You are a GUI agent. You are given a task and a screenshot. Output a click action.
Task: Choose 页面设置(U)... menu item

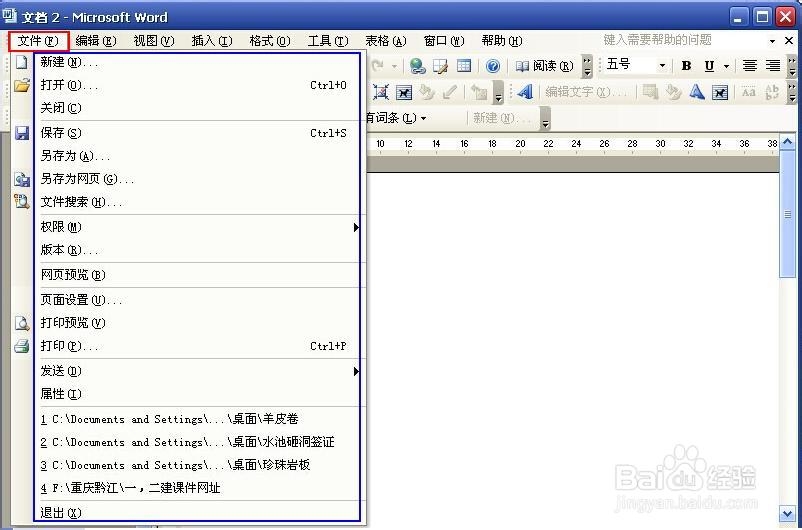pos(197,300)
